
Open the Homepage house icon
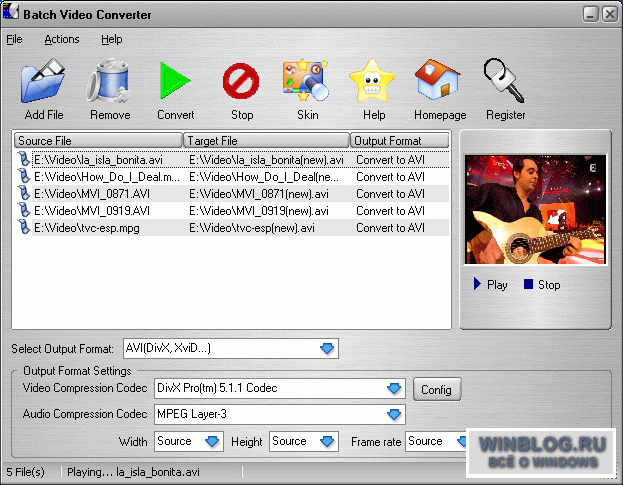pyautogui.click(x=438, y=79)
